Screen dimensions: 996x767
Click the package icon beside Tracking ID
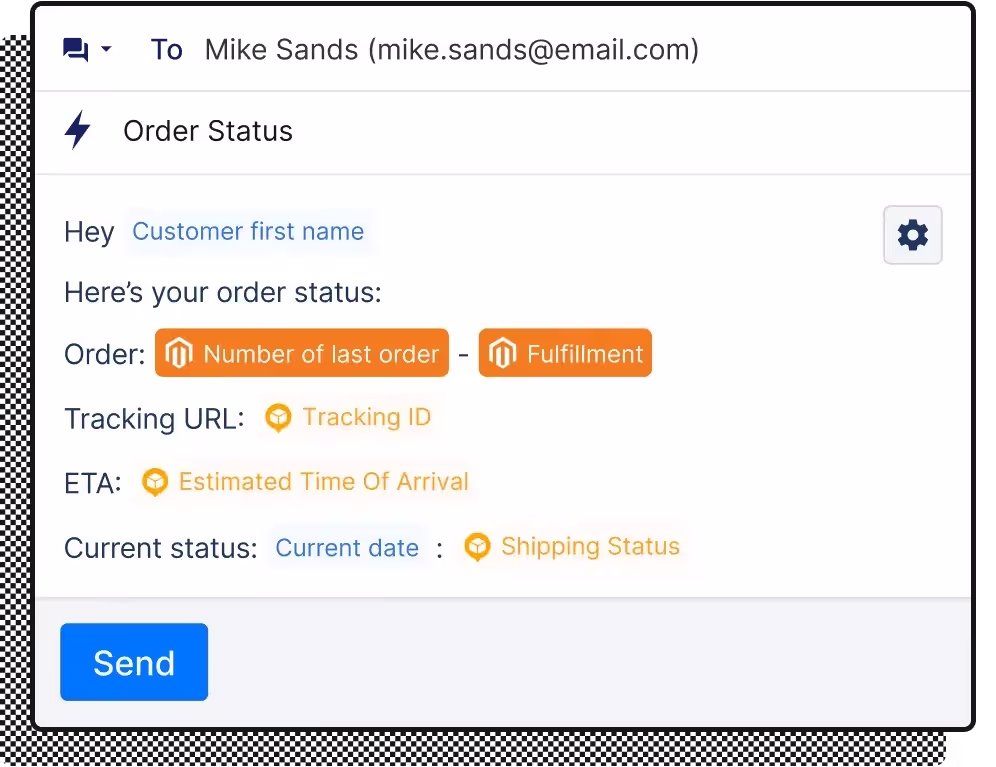click(x=278, y=418)
